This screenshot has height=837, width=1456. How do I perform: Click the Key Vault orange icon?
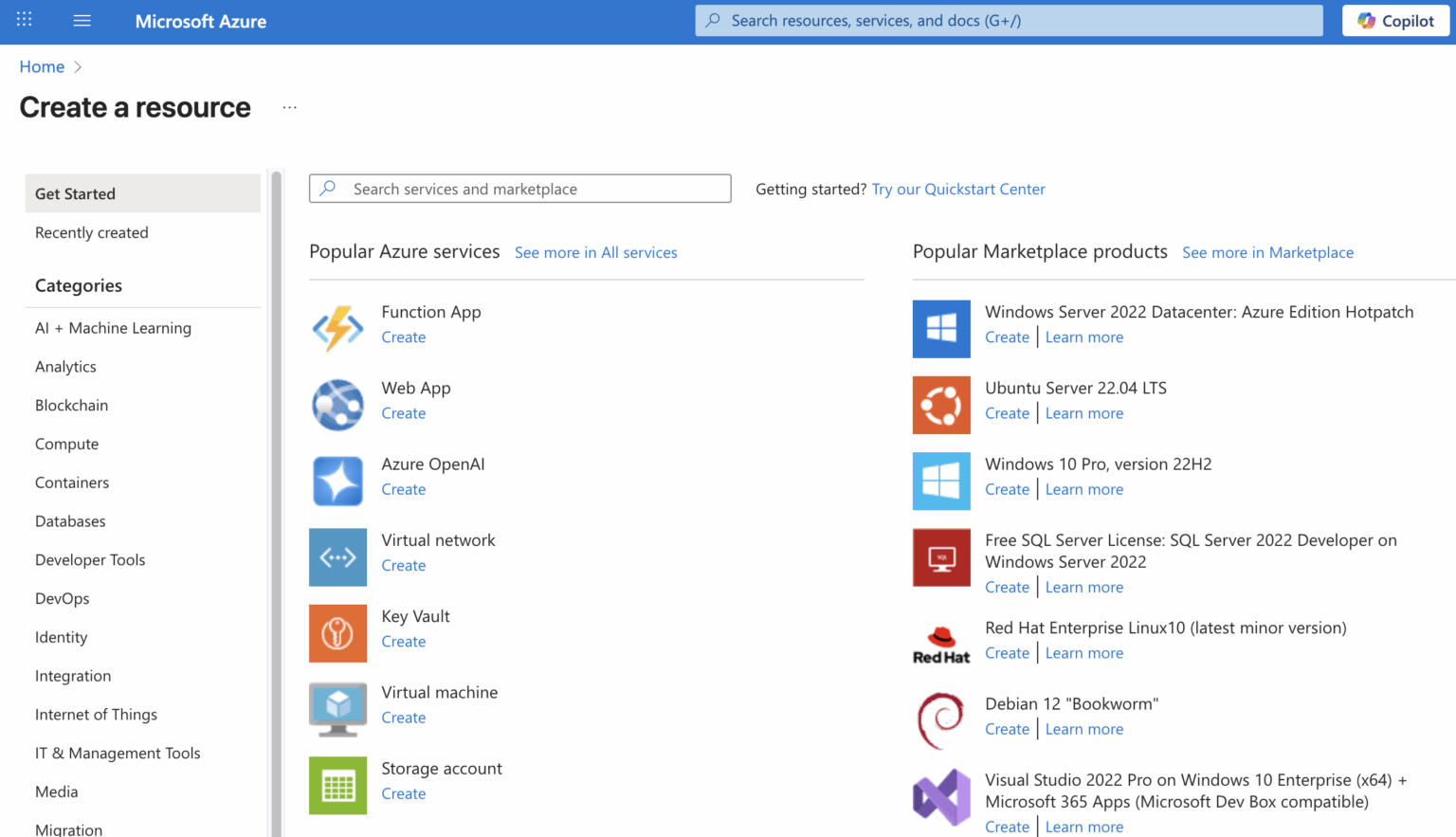tap(337, 633)
